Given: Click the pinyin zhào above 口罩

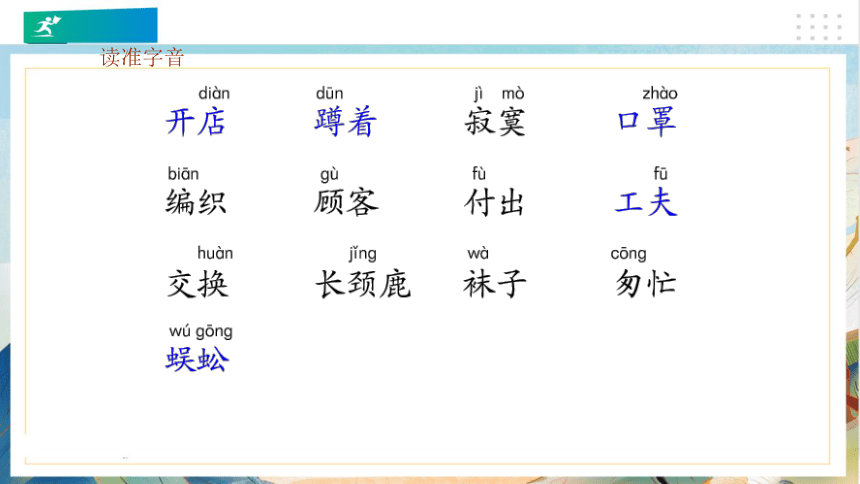Looking at the screenshot, I should 660,94.
